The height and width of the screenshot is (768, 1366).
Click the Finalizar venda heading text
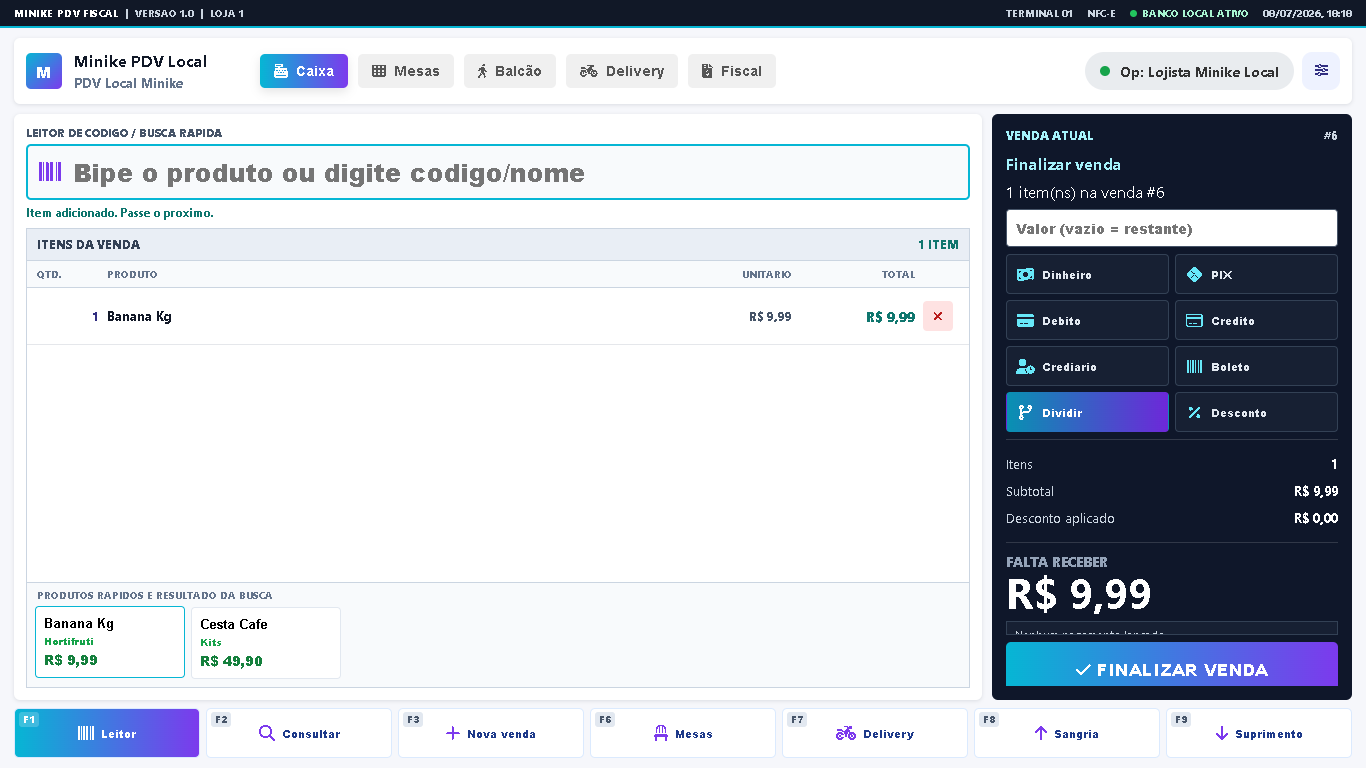(1063, 164)
